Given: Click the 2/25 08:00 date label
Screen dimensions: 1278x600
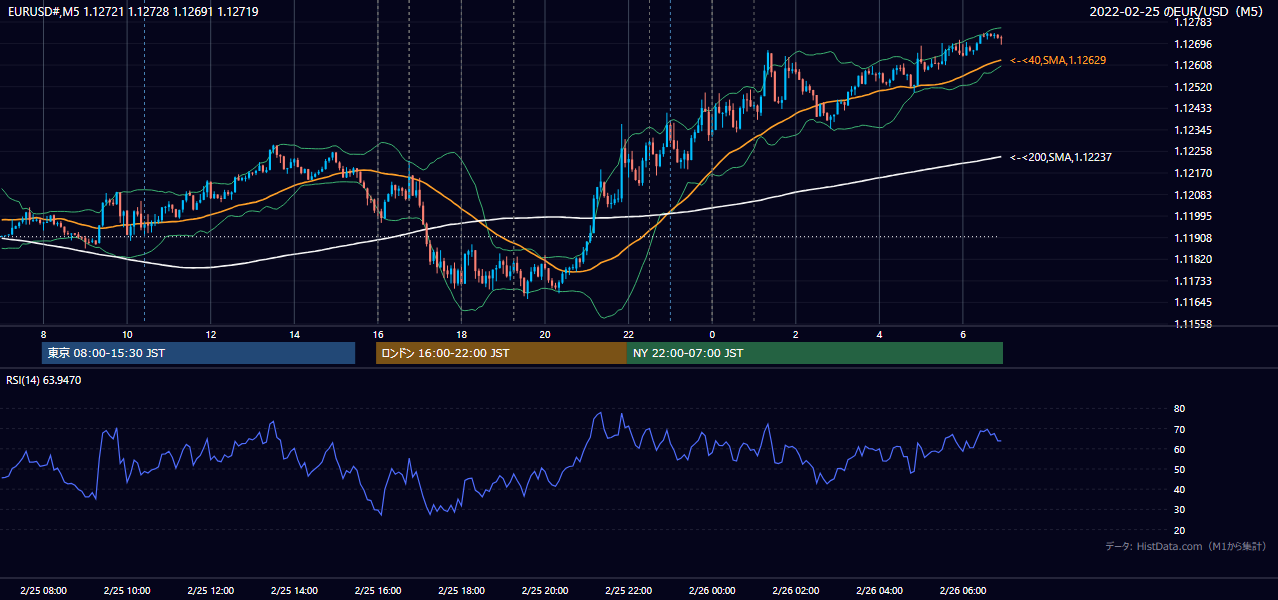Looking at the screenshot, I should [x=43, y=590].
